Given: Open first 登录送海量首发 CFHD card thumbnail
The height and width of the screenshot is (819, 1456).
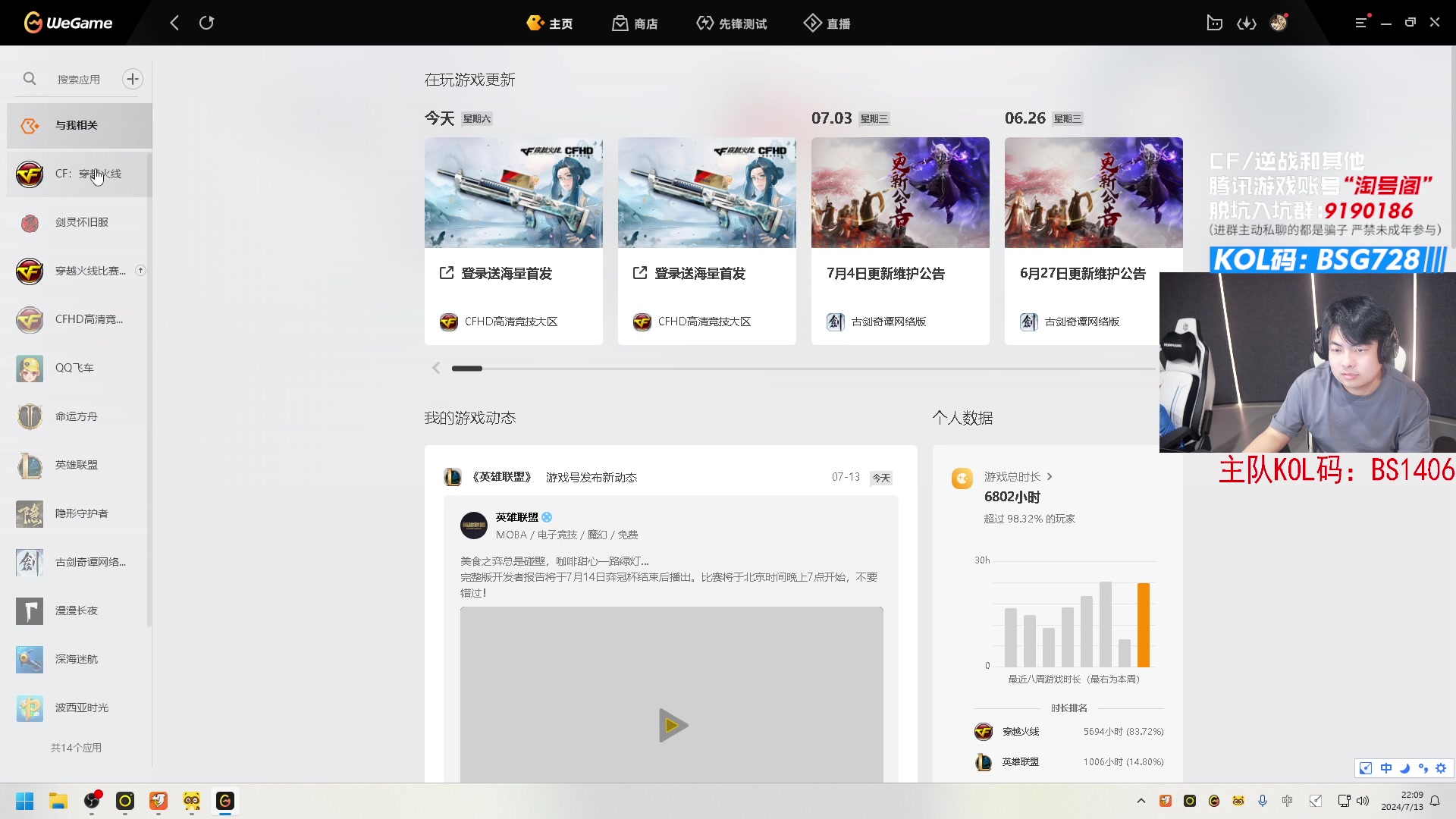Looking at the screenshot, I should tap(513, 193).
